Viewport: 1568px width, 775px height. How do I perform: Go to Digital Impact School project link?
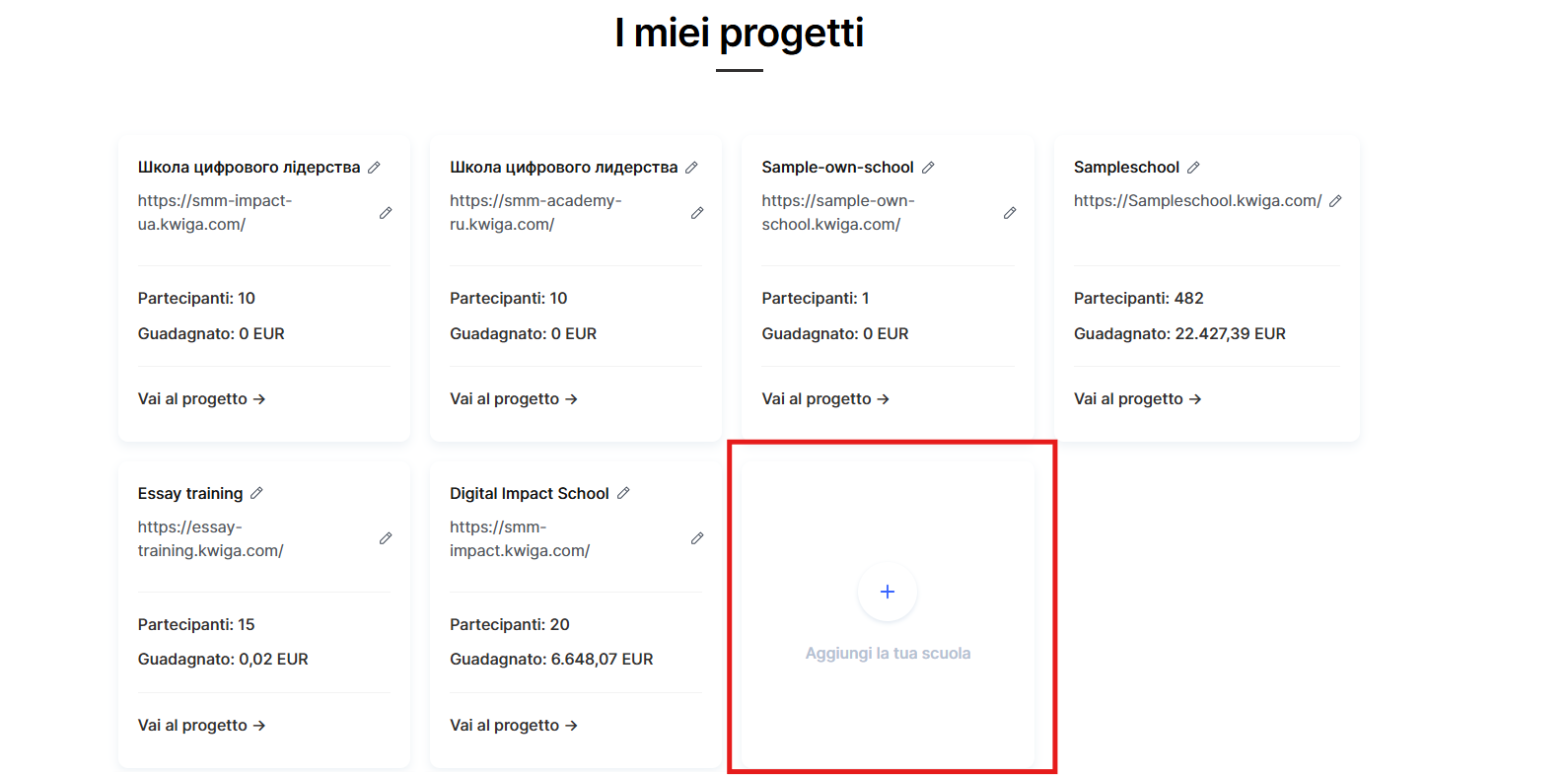[513, 726]
